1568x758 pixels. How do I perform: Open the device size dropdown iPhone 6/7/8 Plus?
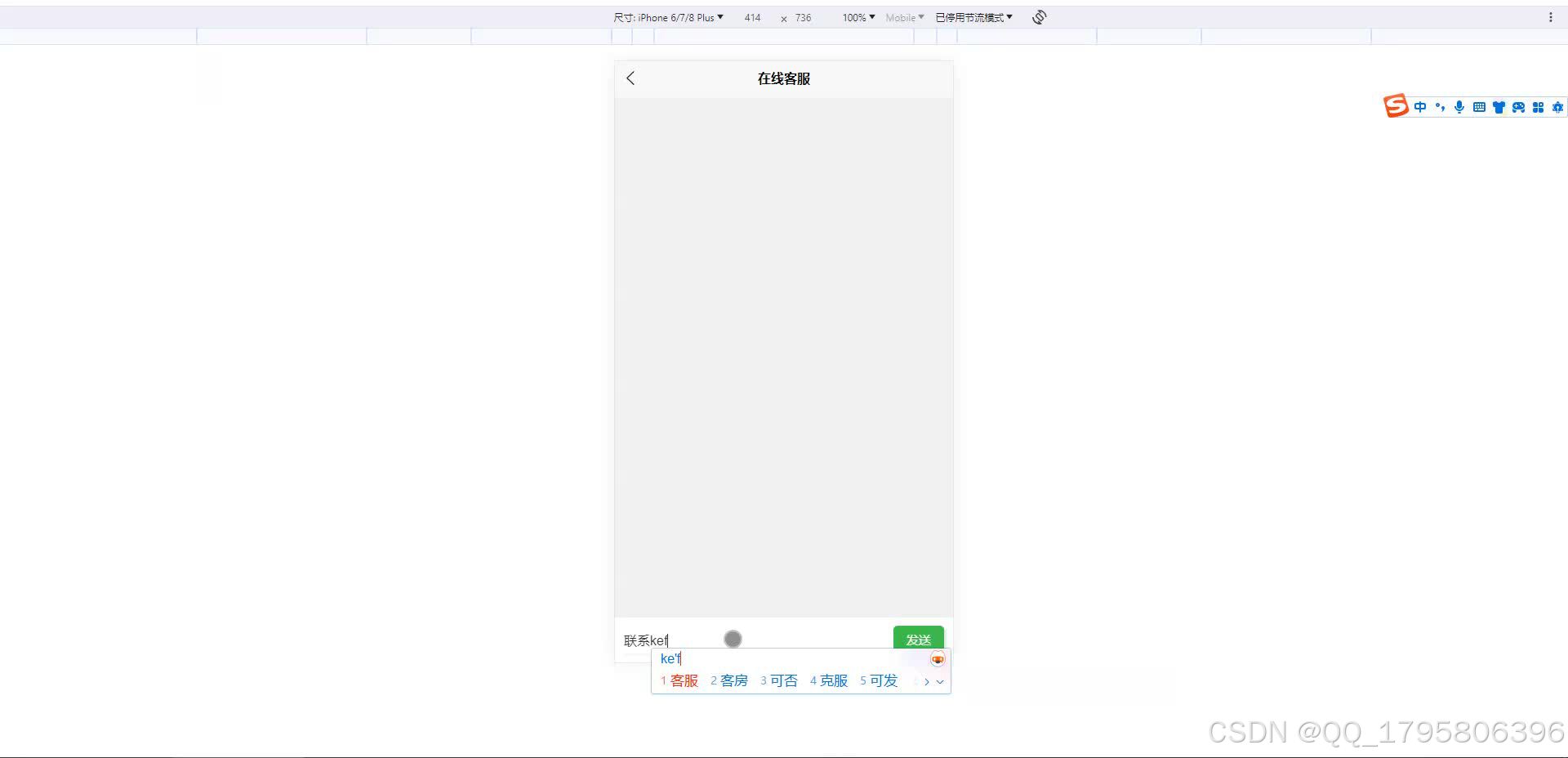tap(668, 17)
